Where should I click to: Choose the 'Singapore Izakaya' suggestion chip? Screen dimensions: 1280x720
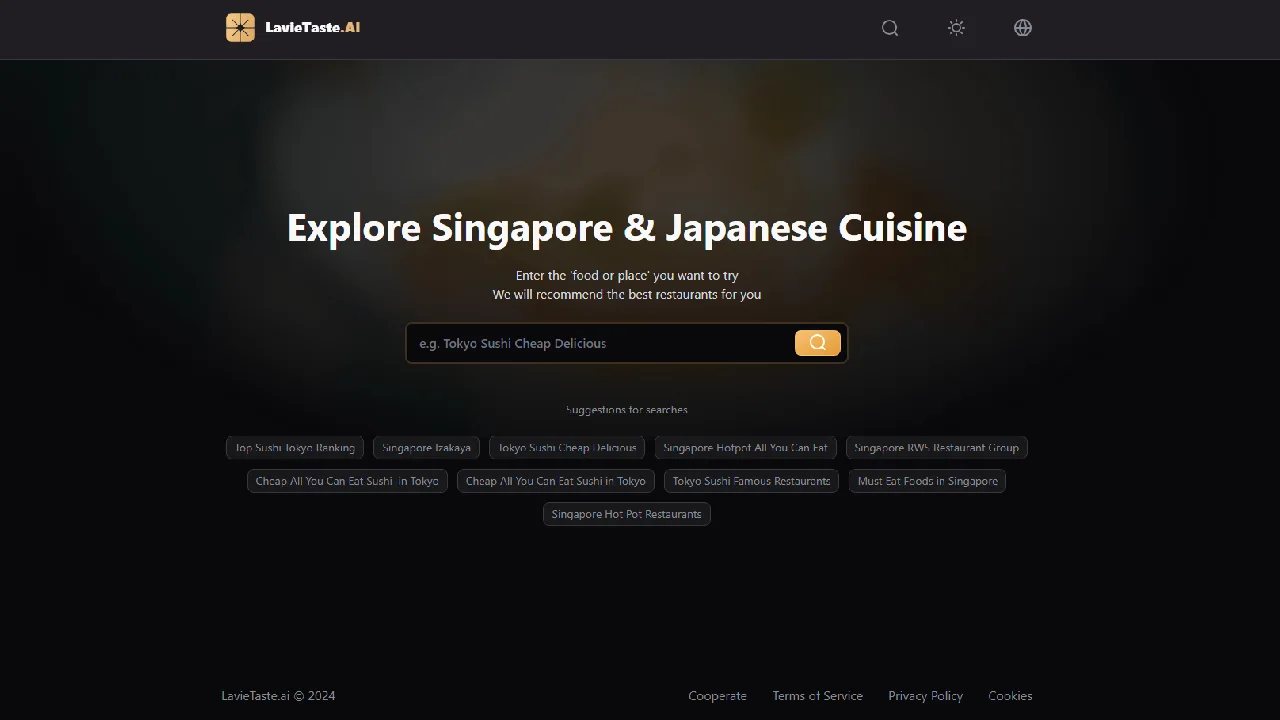pyautogui.click(x=426, y=448)
